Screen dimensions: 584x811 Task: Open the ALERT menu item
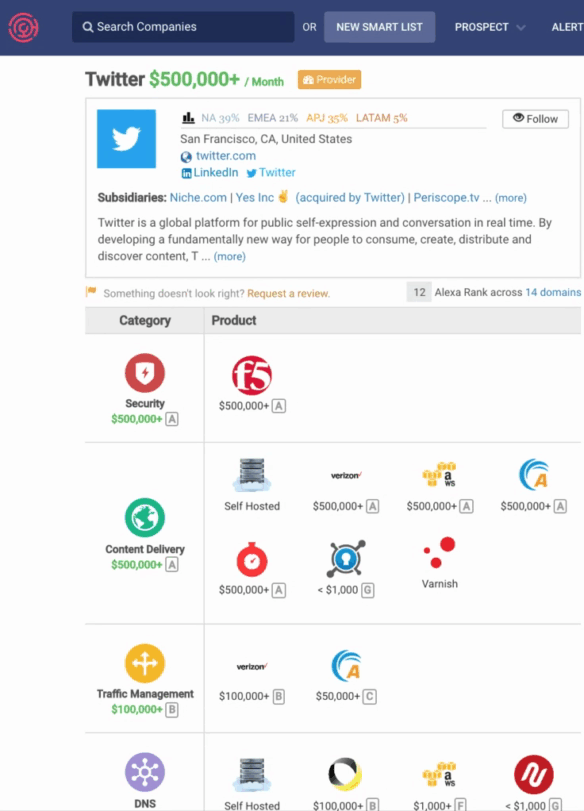(566, 27)
